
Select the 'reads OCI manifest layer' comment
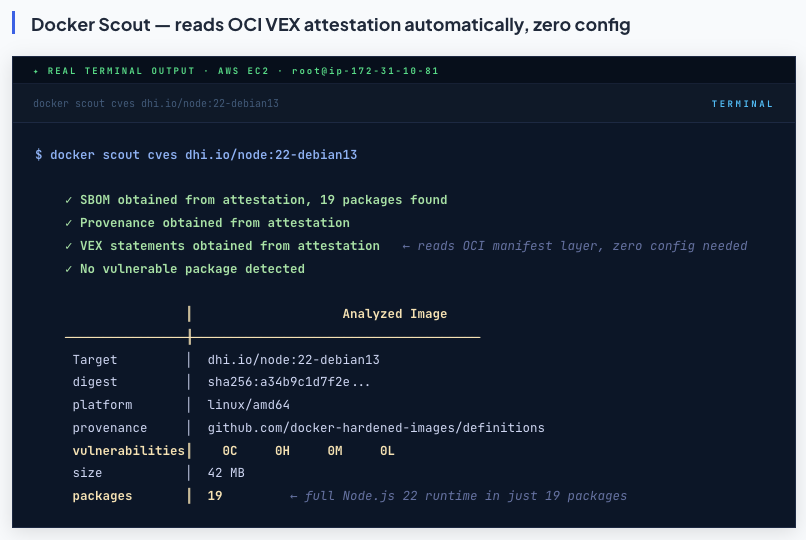[x=575, y=246]
